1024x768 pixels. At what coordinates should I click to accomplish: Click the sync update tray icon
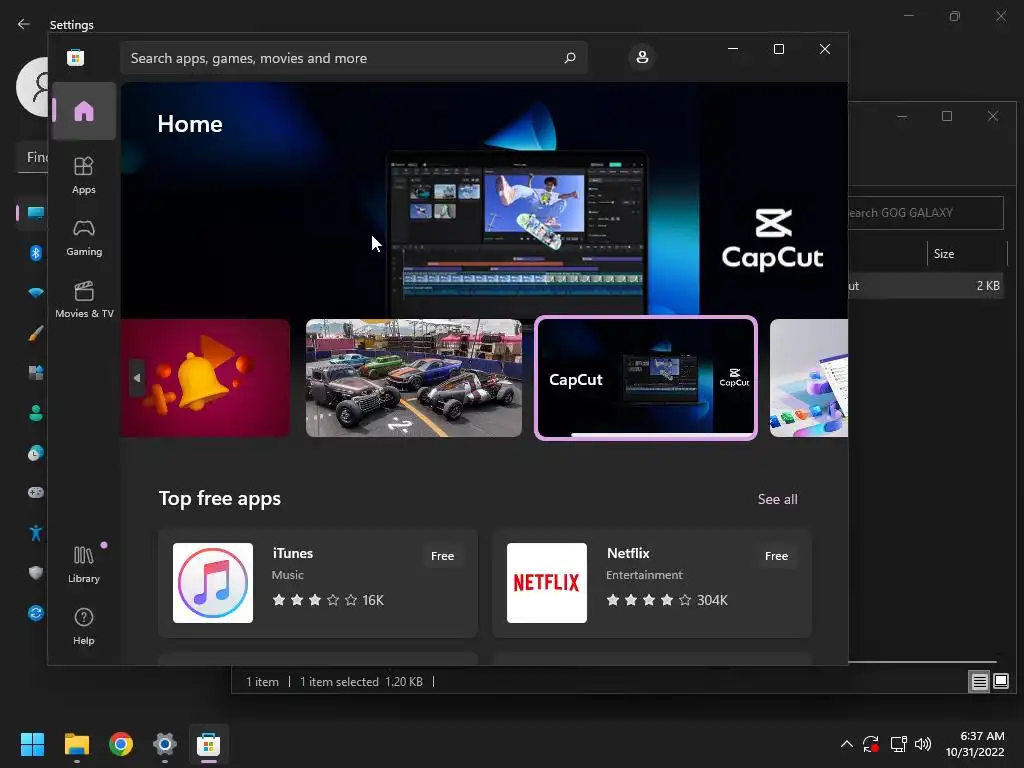871,744
